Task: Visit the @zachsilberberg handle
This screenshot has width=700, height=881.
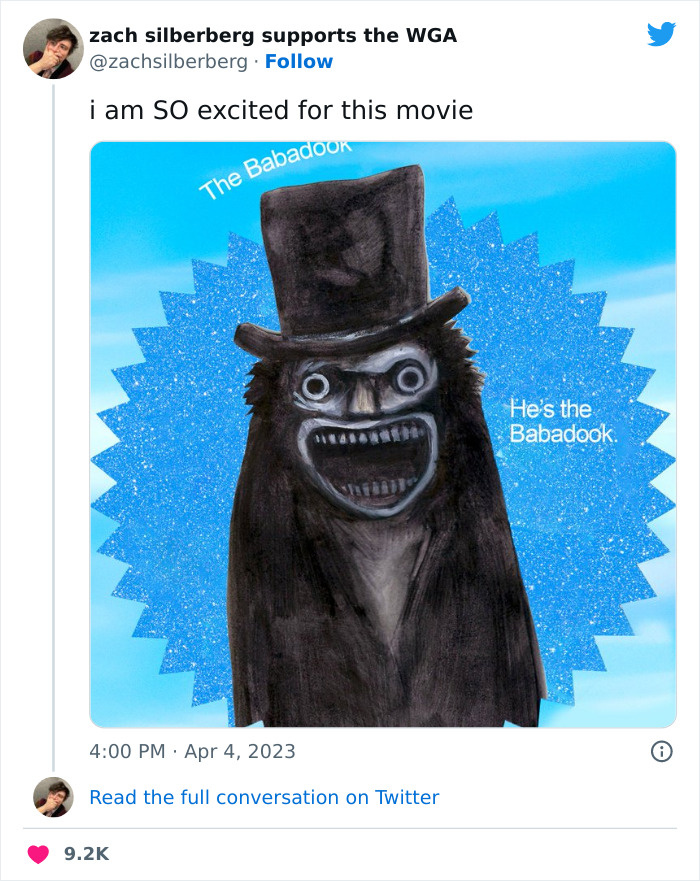Action: coord(169,61)
